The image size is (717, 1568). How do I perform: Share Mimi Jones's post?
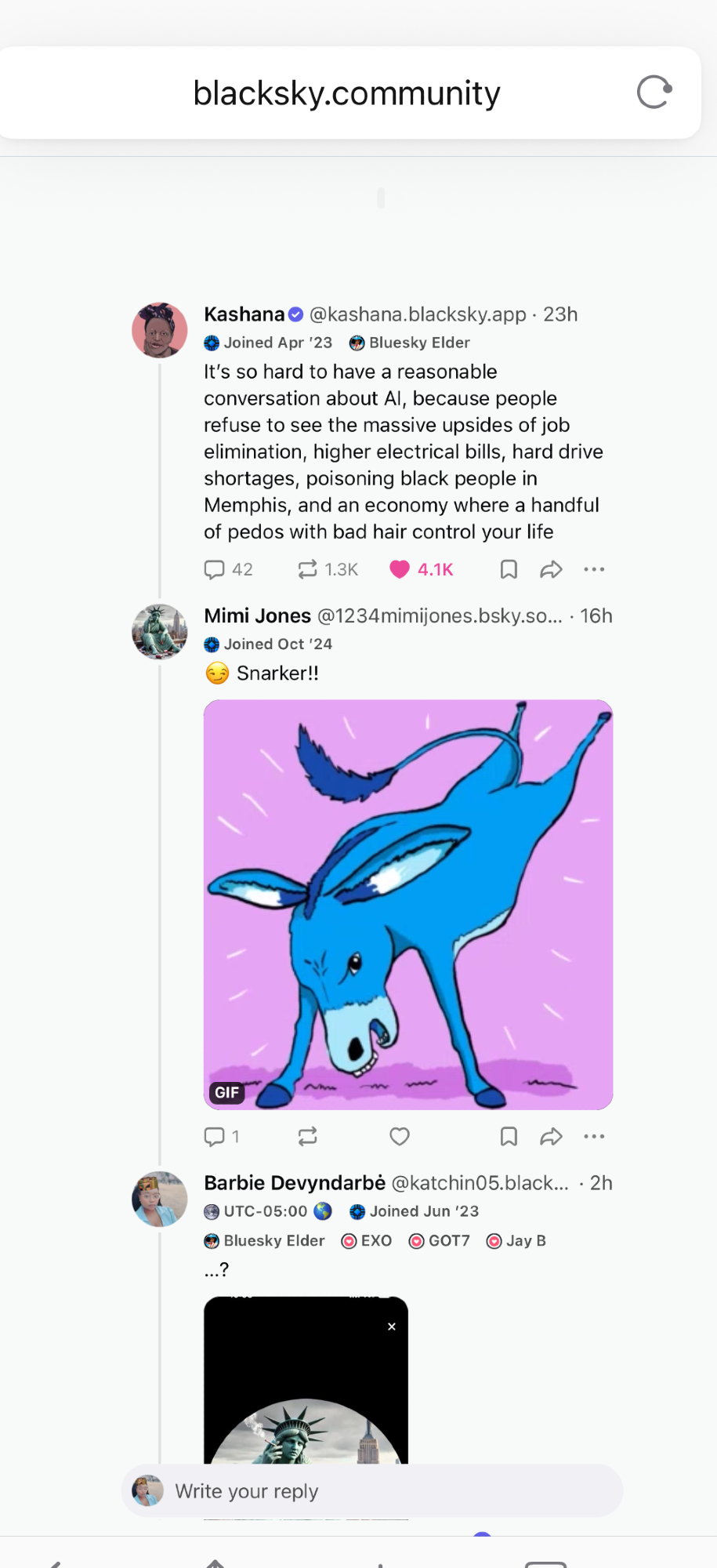tap(551, 1136)
